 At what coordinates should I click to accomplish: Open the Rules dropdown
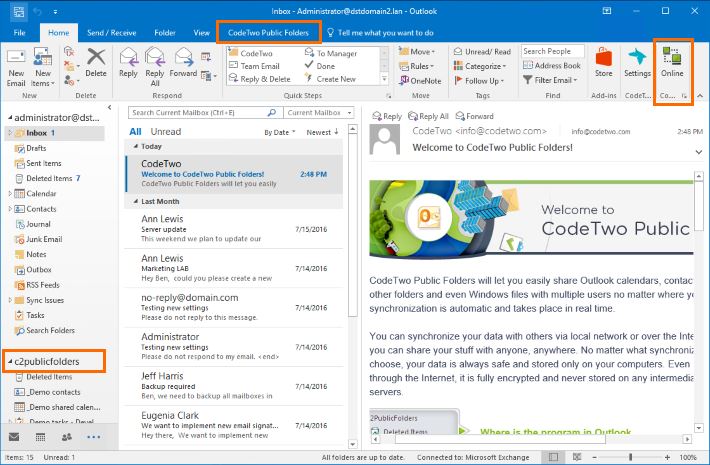point(416,66)
